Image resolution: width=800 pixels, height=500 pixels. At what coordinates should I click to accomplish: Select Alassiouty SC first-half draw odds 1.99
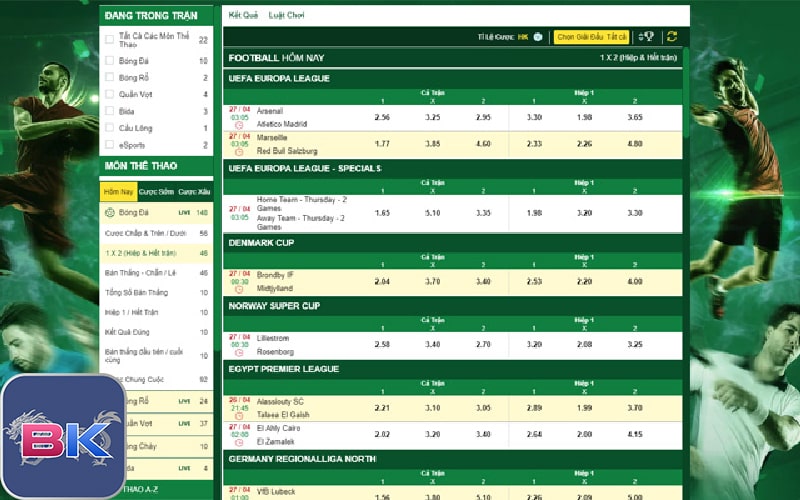click(x=585, y=408)
